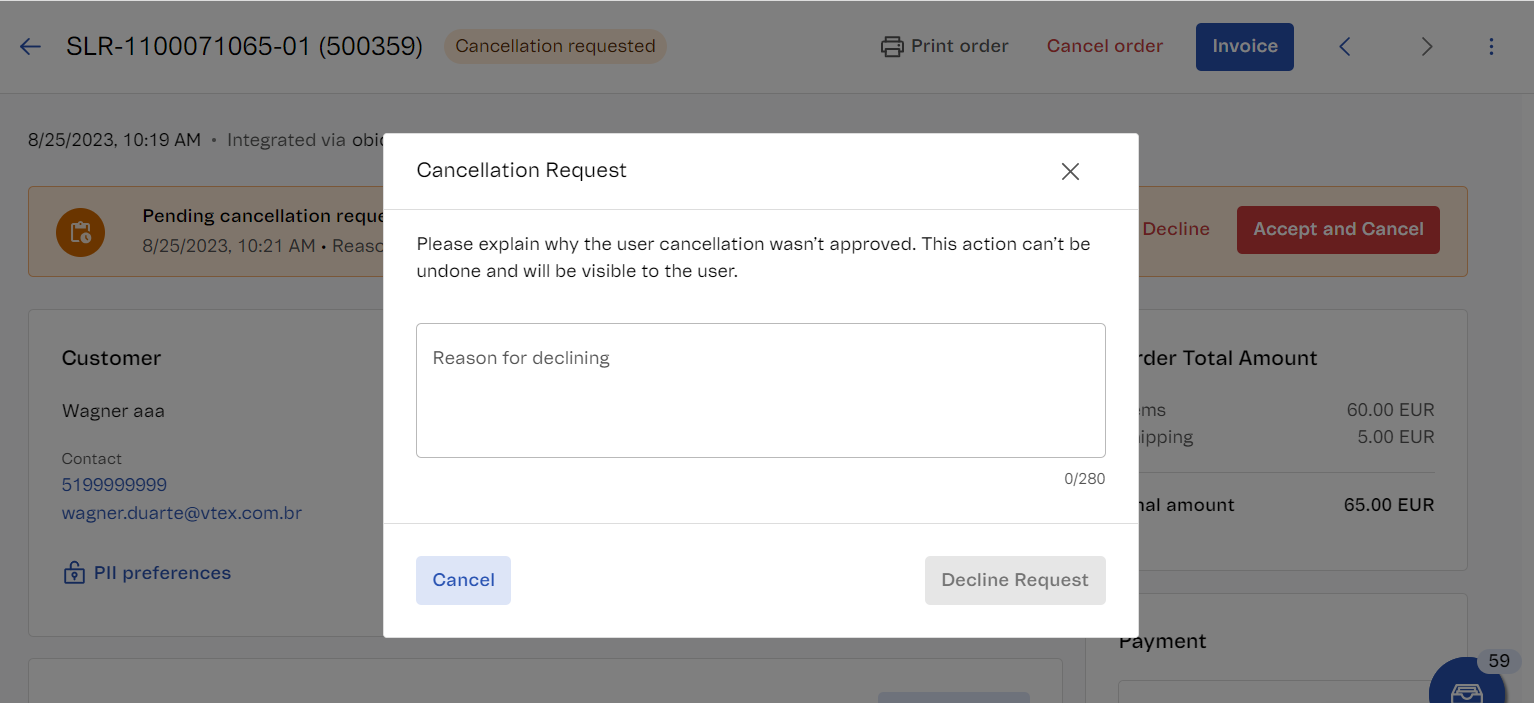Click the pending cancellation clipboard icon
Image resolution: width=1534 pixels, height=703 pixels.
[x=81, y=232]
